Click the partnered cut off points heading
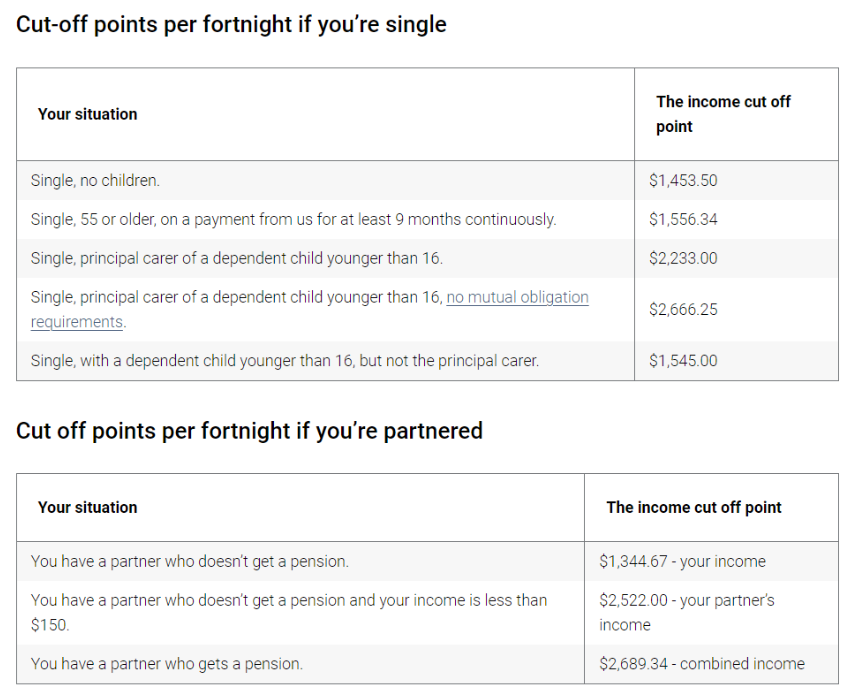Viewport: 856px width, 697px height. point(249,431)
